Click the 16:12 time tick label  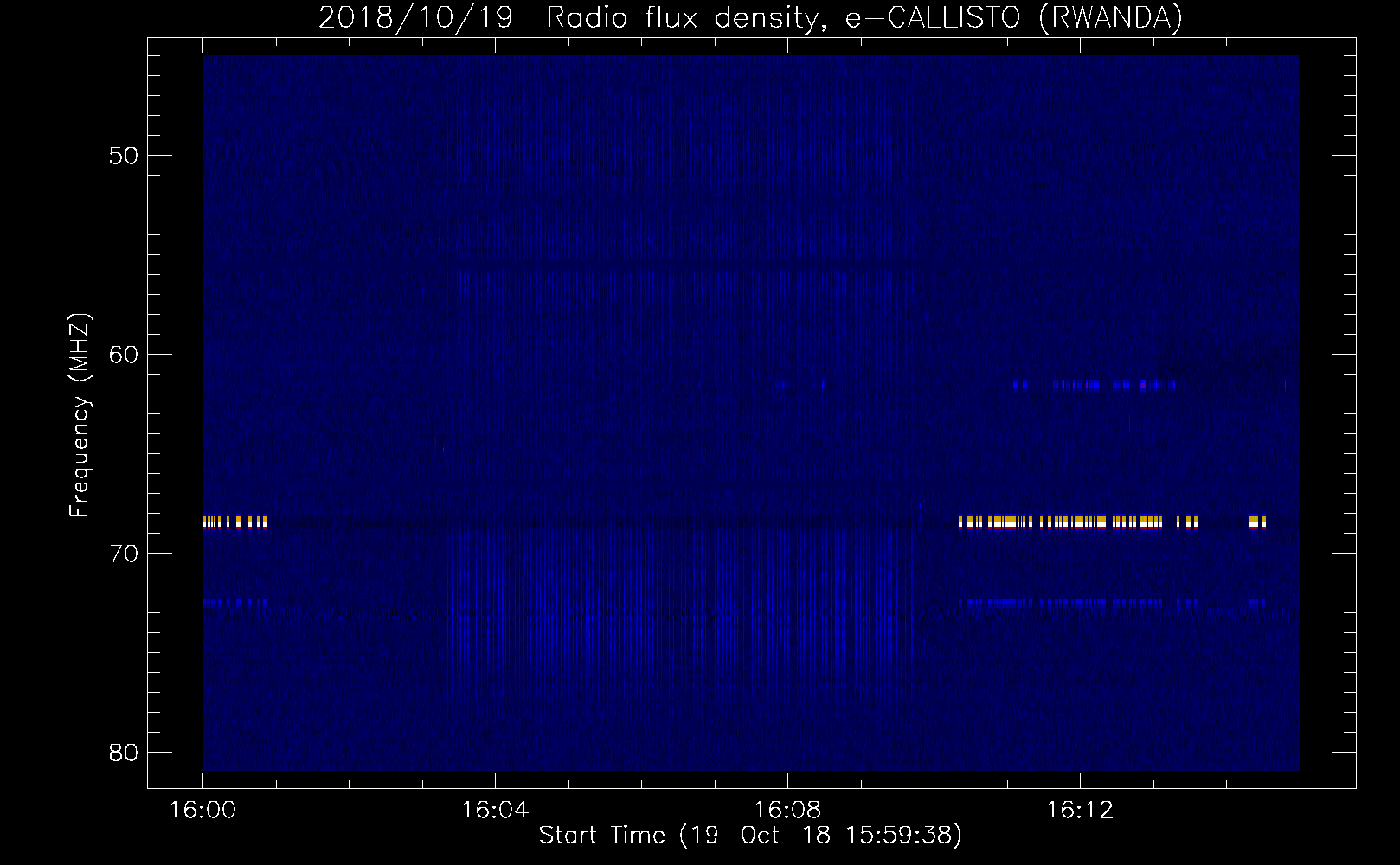[1080, 811]
